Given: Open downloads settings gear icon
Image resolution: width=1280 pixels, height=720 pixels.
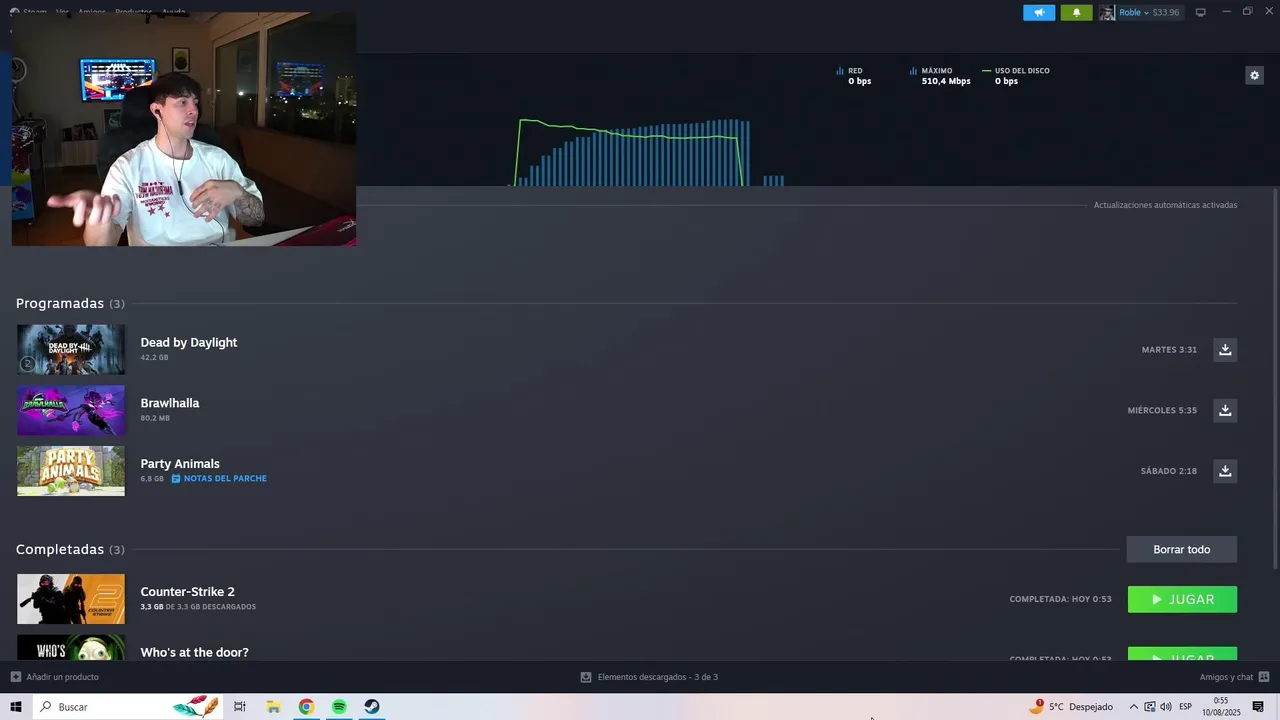Looking at the screenshot, I should (x=1254, y=75).
